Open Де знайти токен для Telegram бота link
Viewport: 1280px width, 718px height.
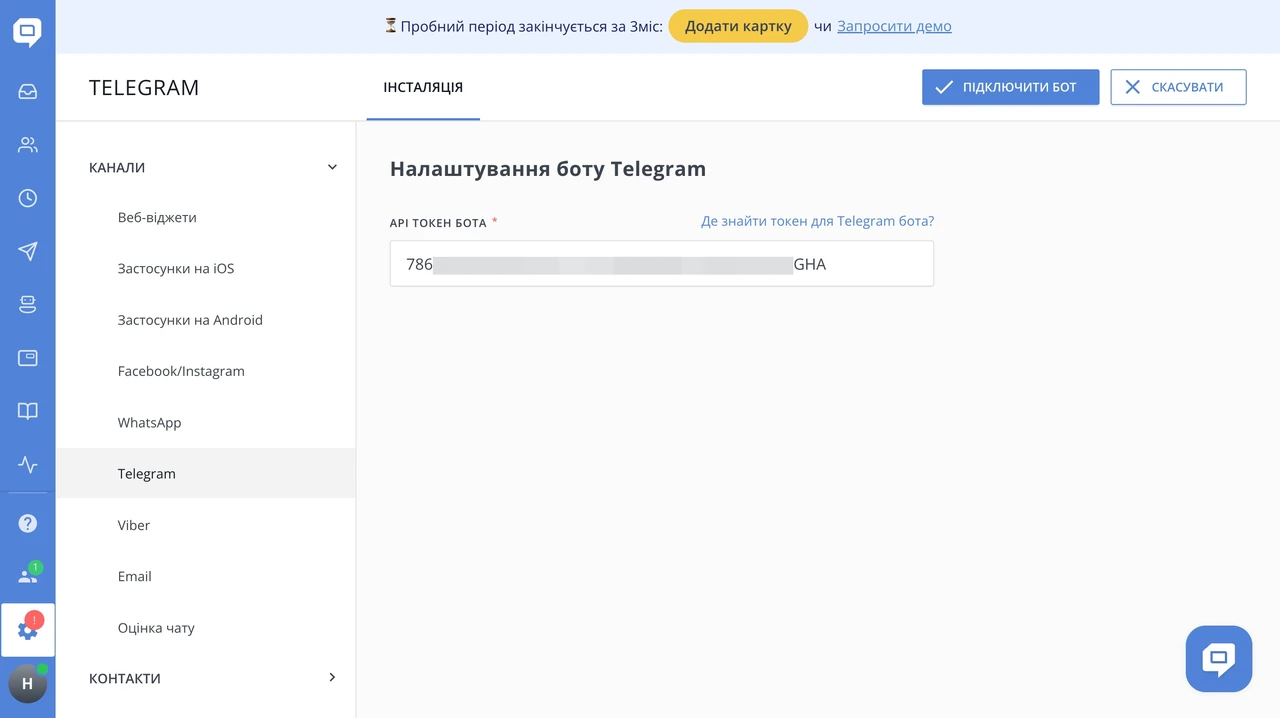click(817, 221)
